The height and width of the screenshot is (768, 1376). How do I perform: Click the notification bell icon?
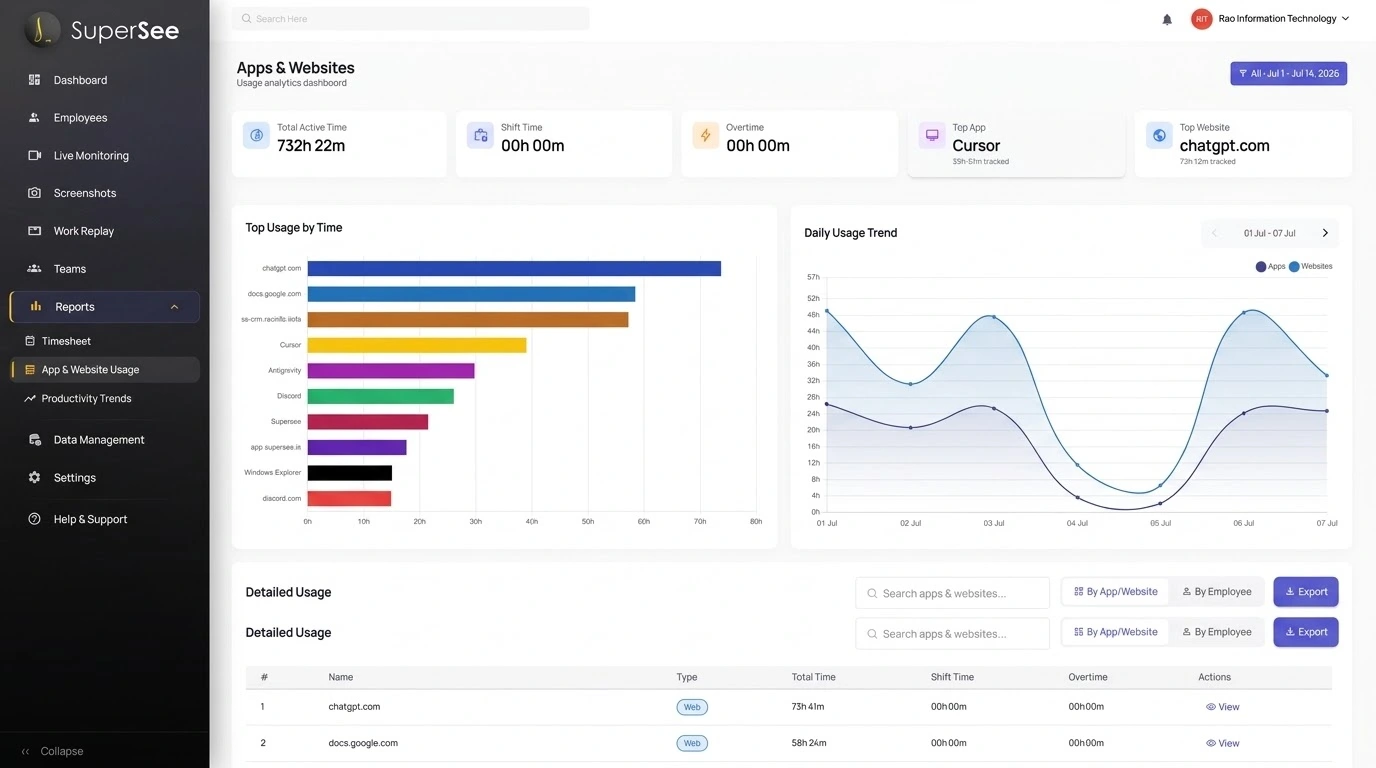tap(1167, 19)
